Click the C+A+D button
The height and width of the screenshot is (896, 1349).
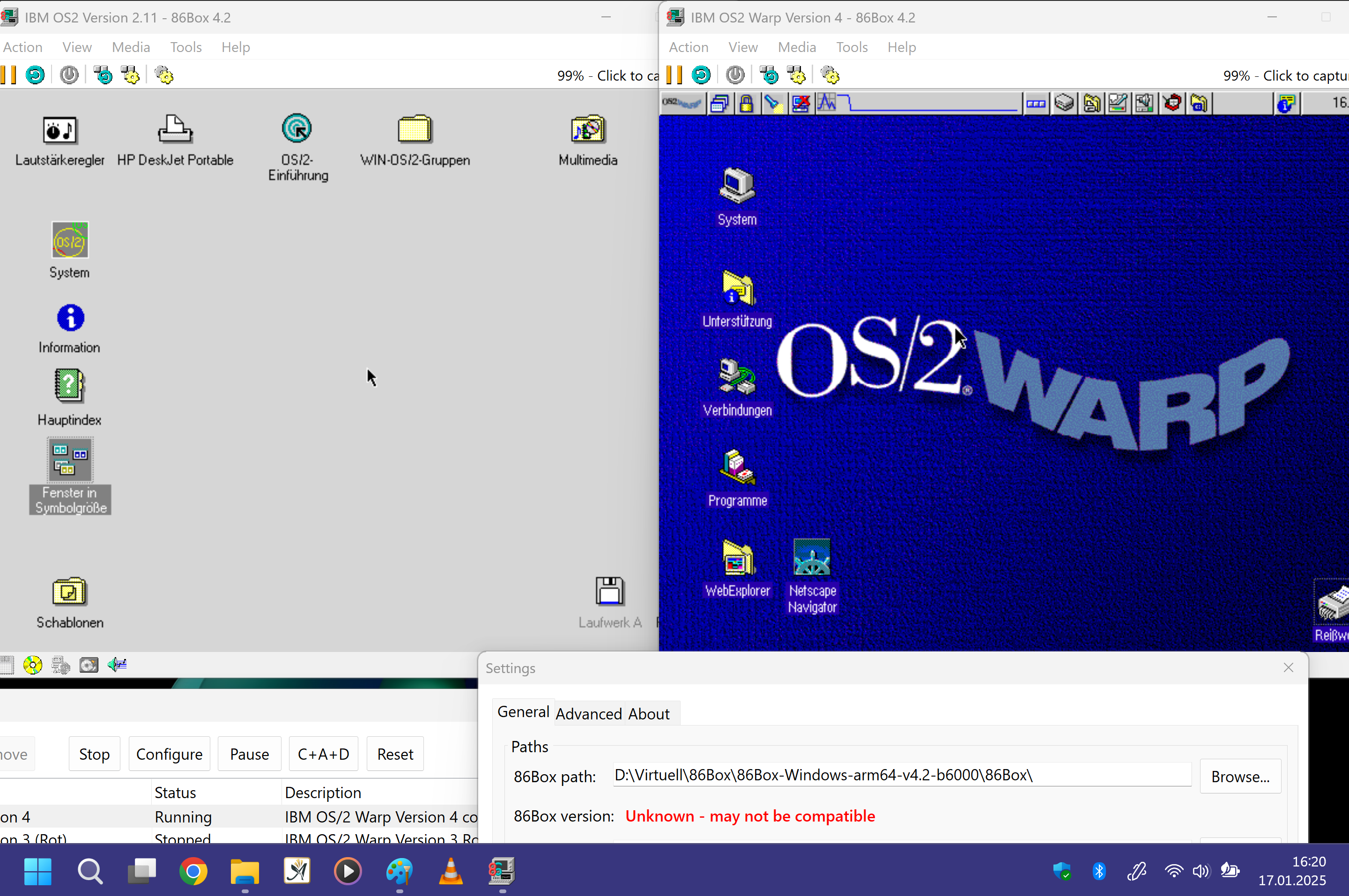pos(323,754)
